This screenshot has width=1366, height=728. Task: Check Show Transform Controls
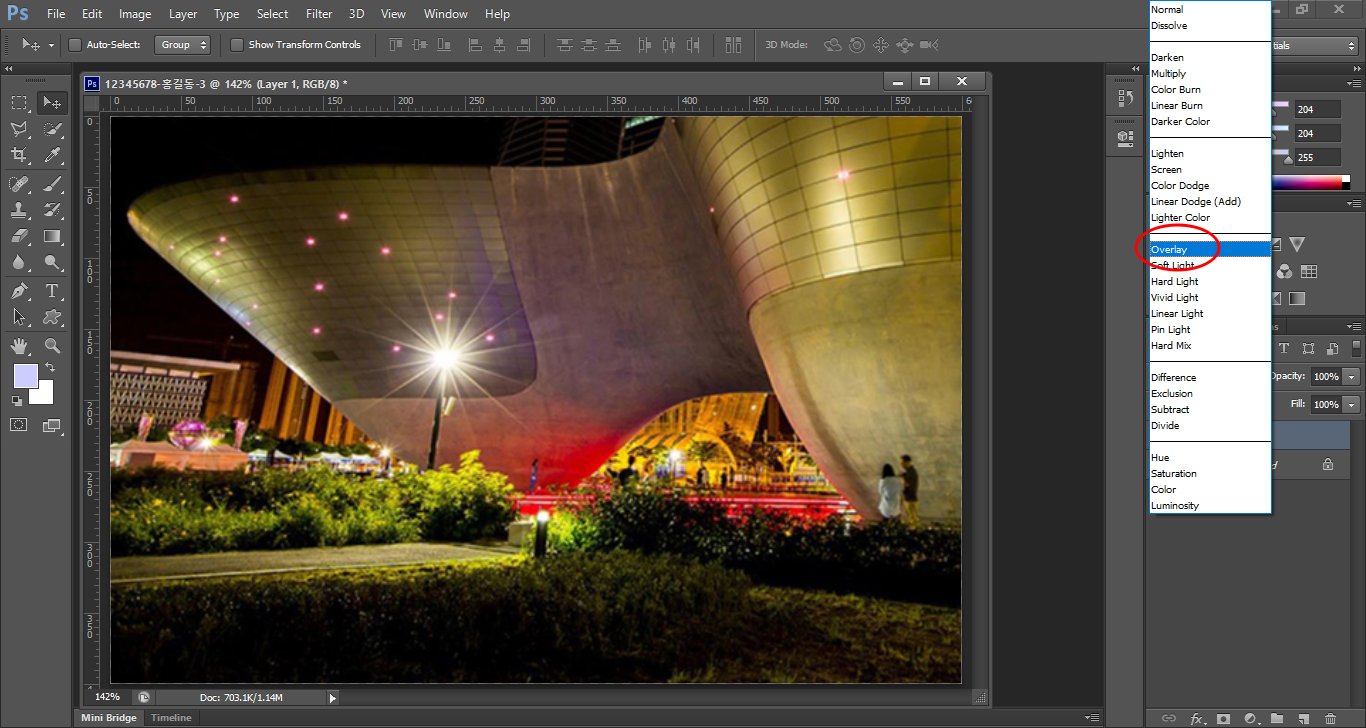click(x=237, y=45)
